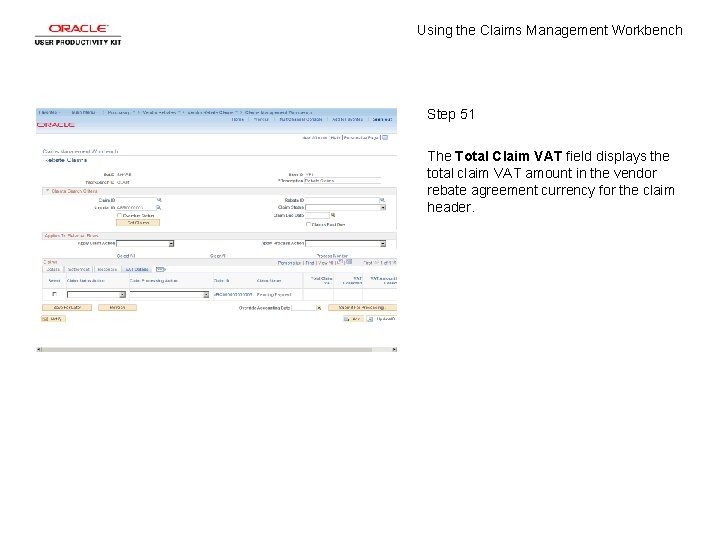Click the horizontal scrollbar's left arrow
Screen dimensions: 720x540
point(39,349)
